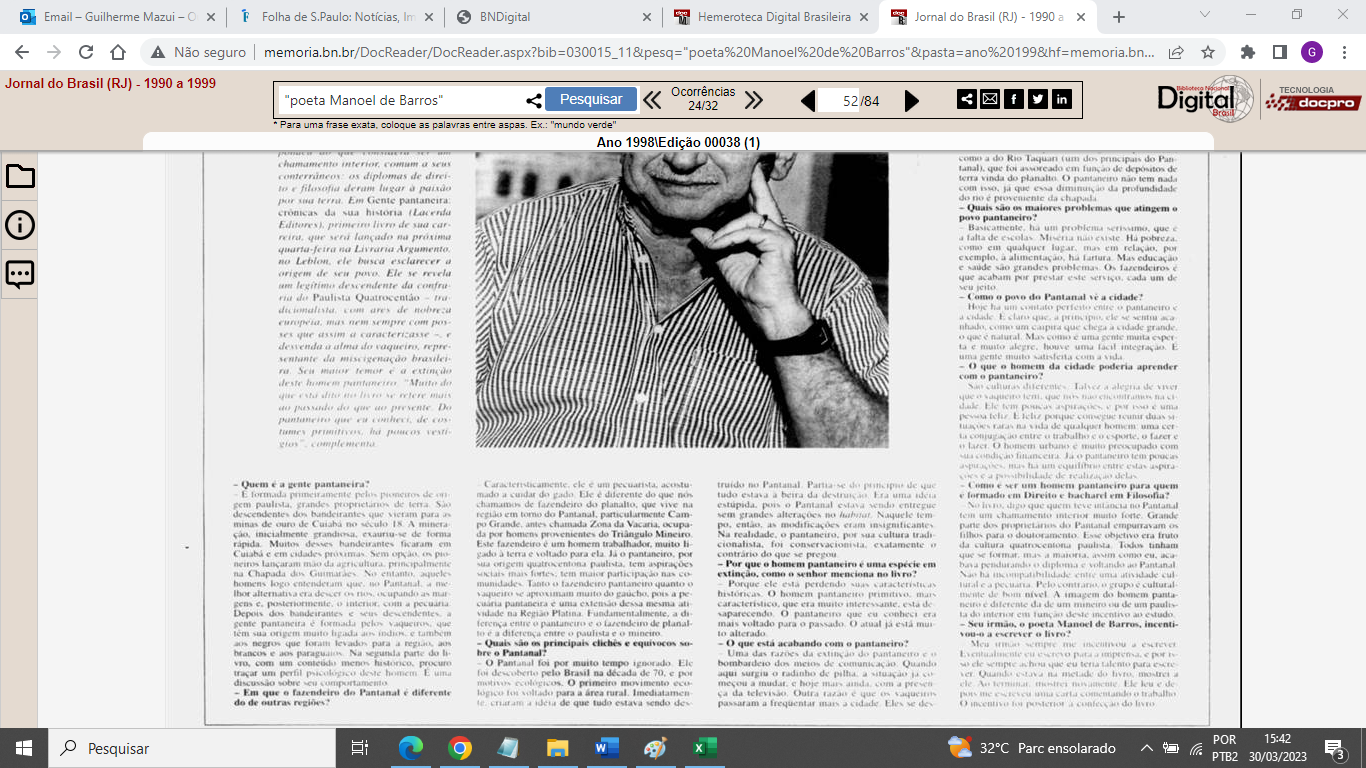The height and width of the screenshot is (768, 1366).
Task: Open Windows Task View
Action: tap(360, 748)
